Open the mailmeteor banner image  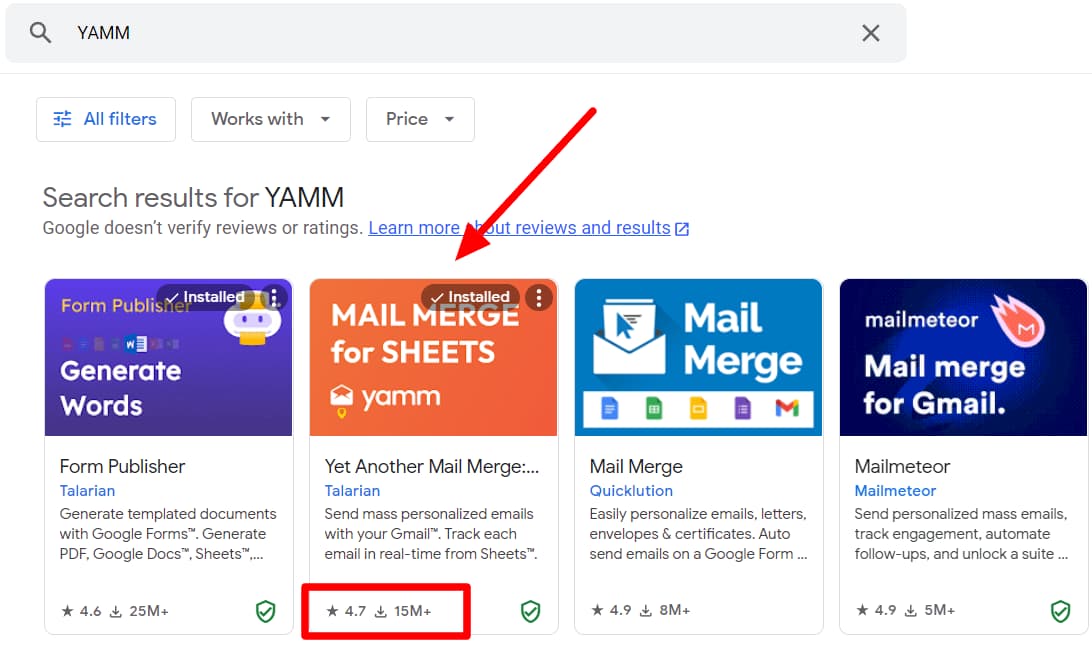[963, 358]
